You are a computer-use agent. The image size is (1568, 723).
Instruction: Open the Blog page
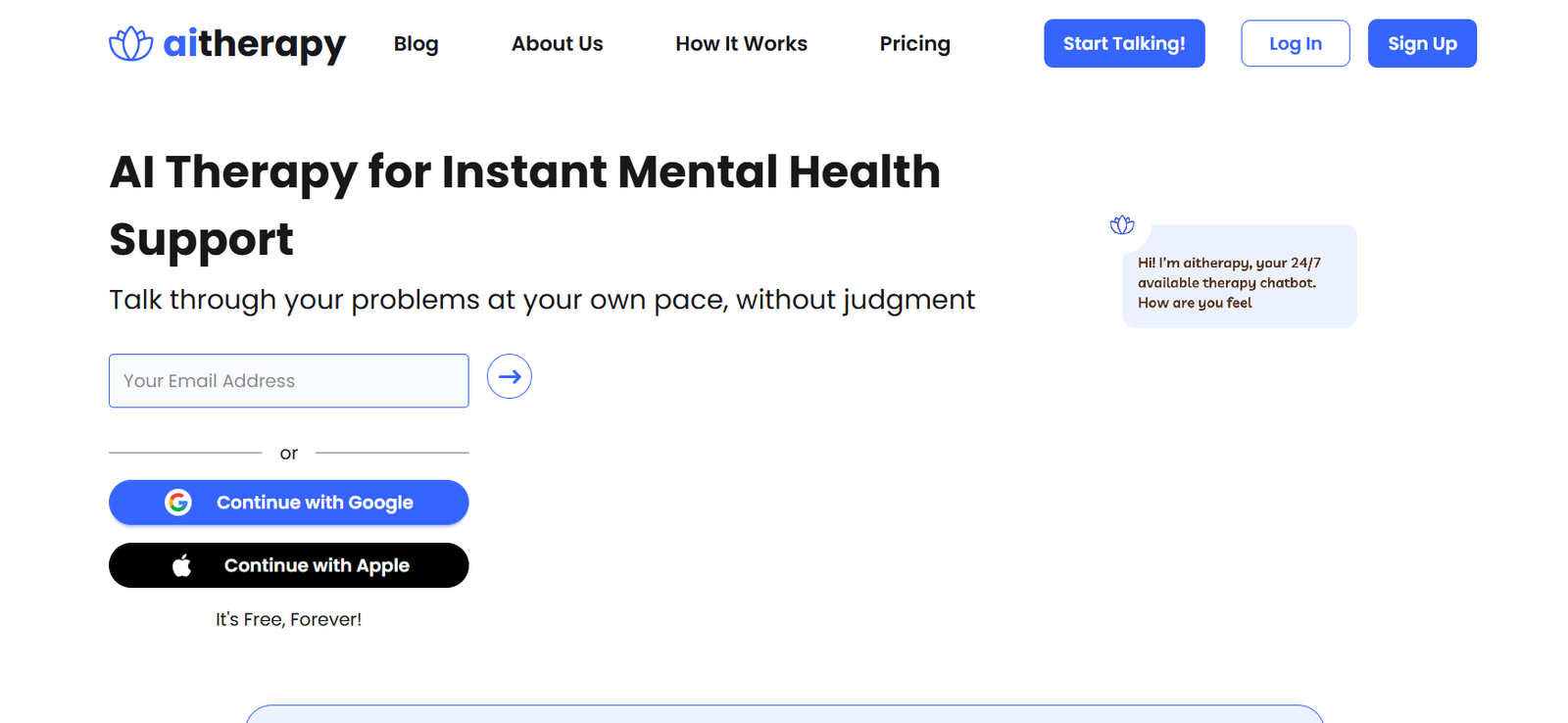(x=416, y=44)
